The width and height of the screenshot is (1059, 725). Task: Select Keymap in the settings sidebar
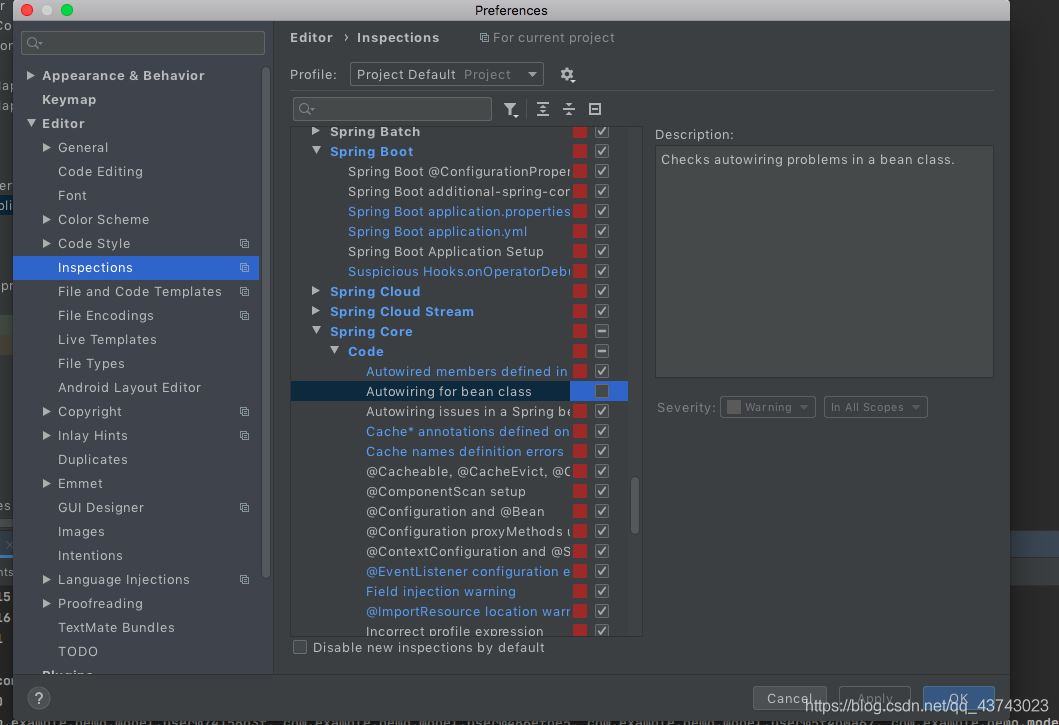click(x=69, y=100)
